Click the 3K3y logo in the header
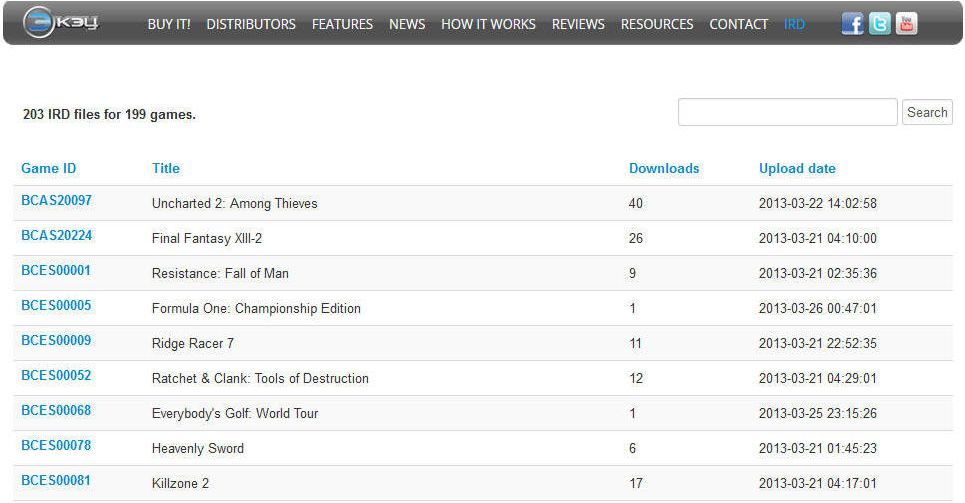 [x=60, y=23]
